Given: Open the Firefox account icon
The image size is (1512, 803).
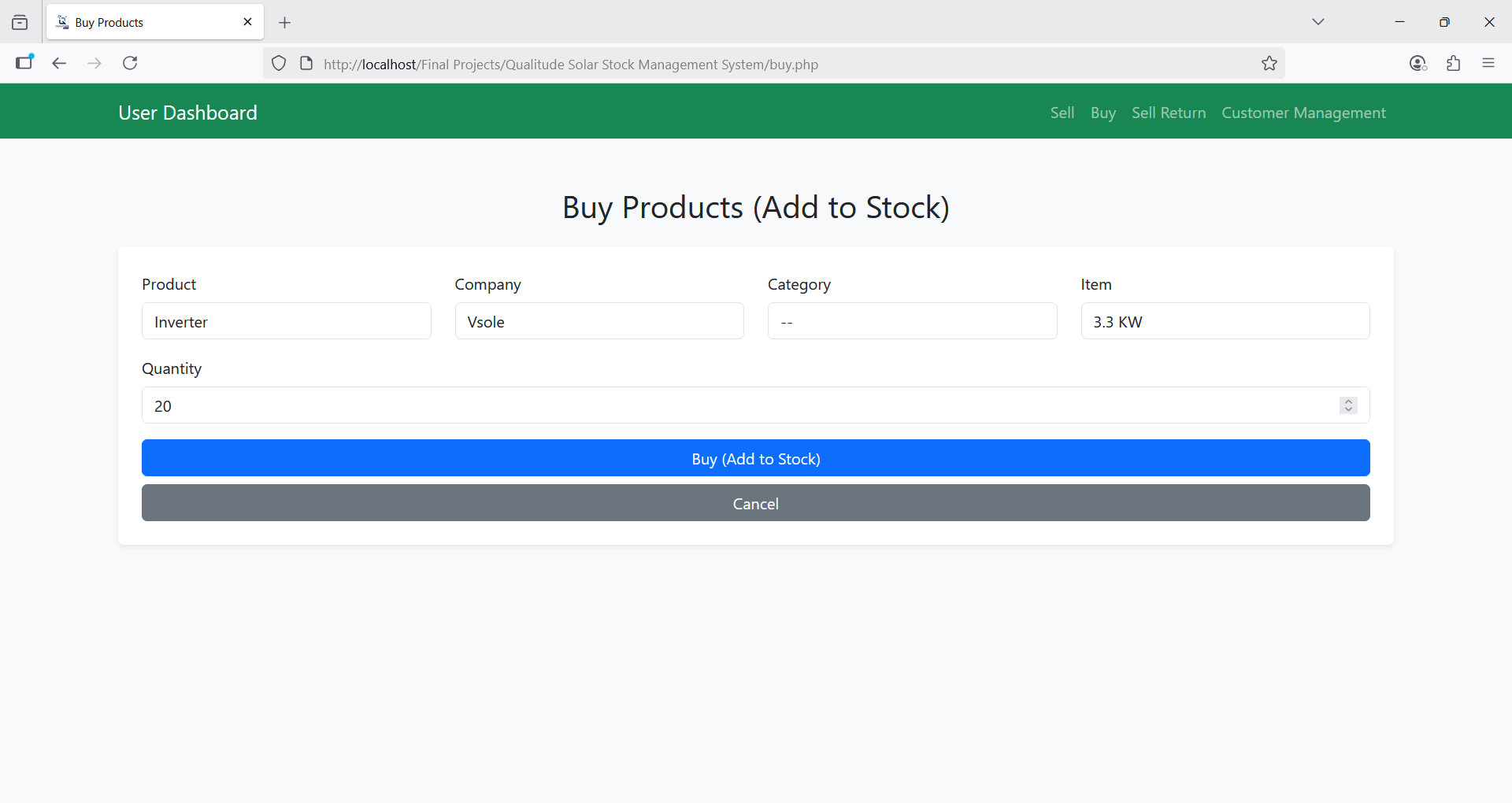Looking at the screenshot, I should tap(1417, 64).
